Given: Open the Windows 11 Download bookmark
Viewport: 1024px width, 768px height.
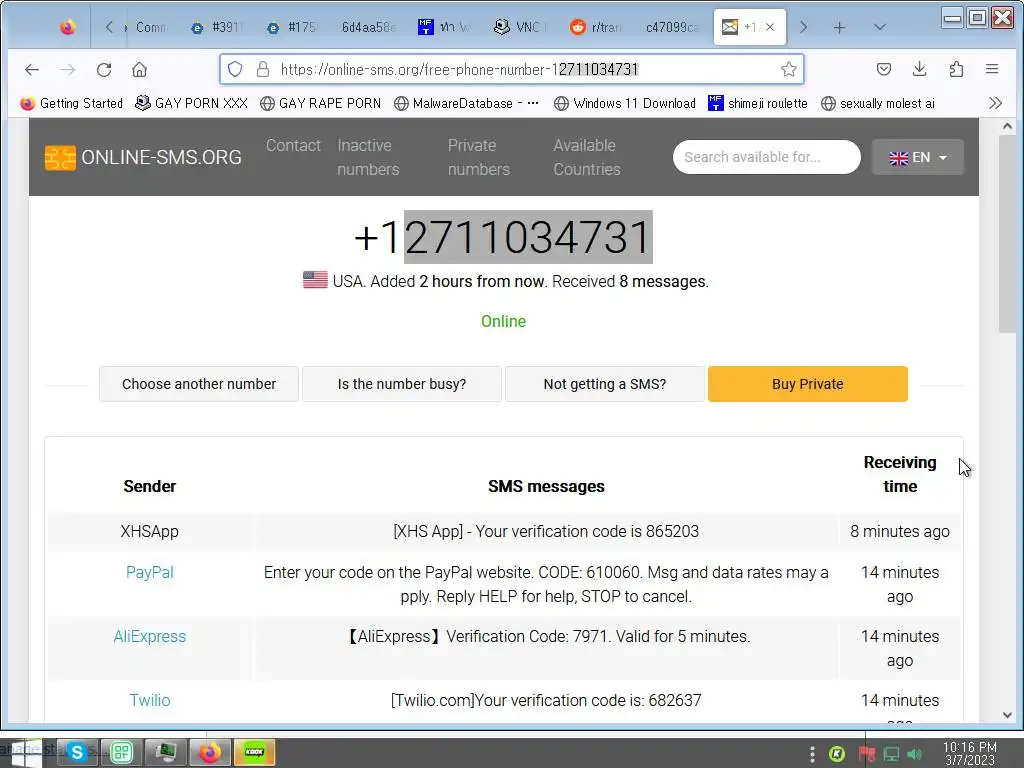Looking at the screenshot, I should (624, 103).
